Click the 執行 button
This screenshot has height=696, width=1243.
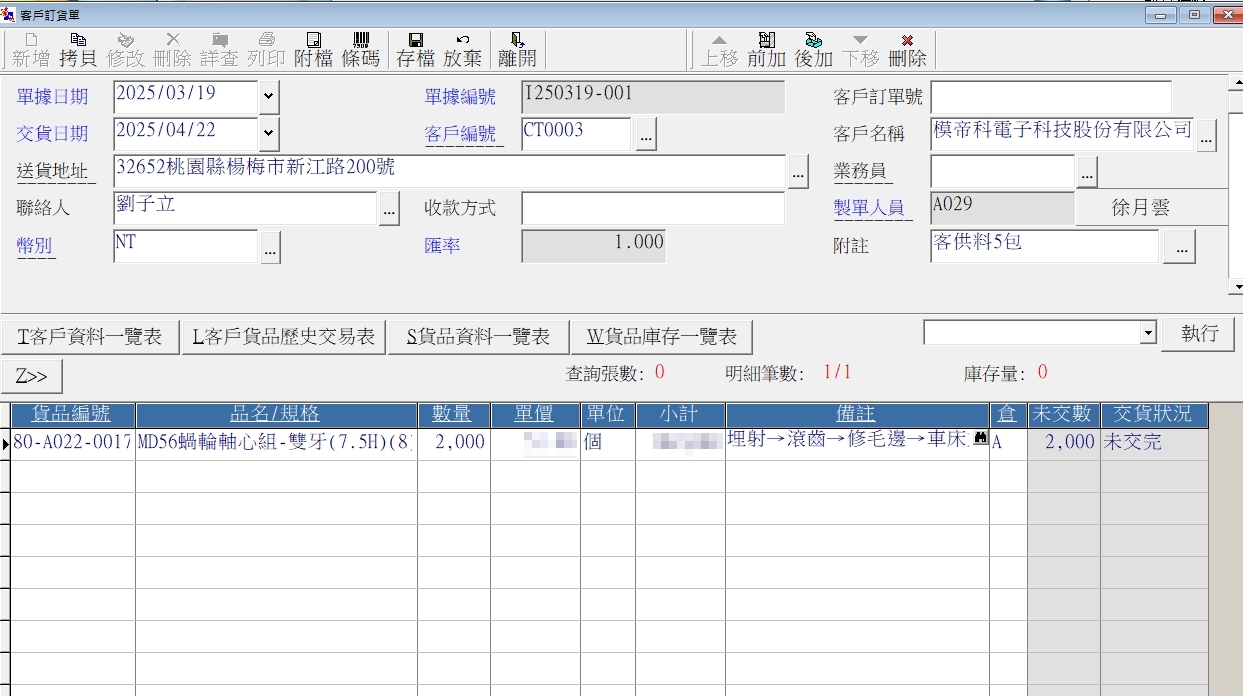click(1198, 334)
